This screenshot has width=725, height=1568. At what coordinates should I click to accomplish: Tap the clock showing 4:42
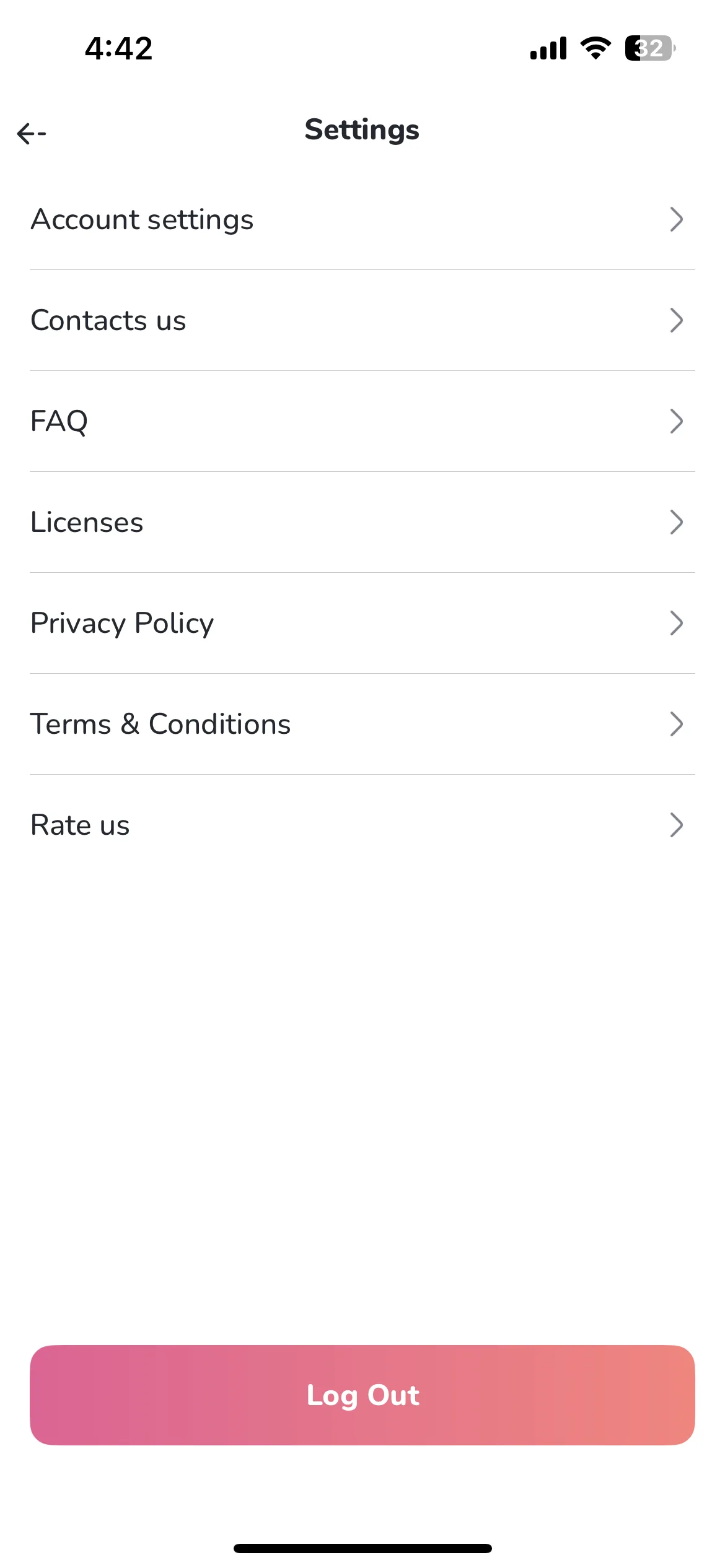coord(118,48)
